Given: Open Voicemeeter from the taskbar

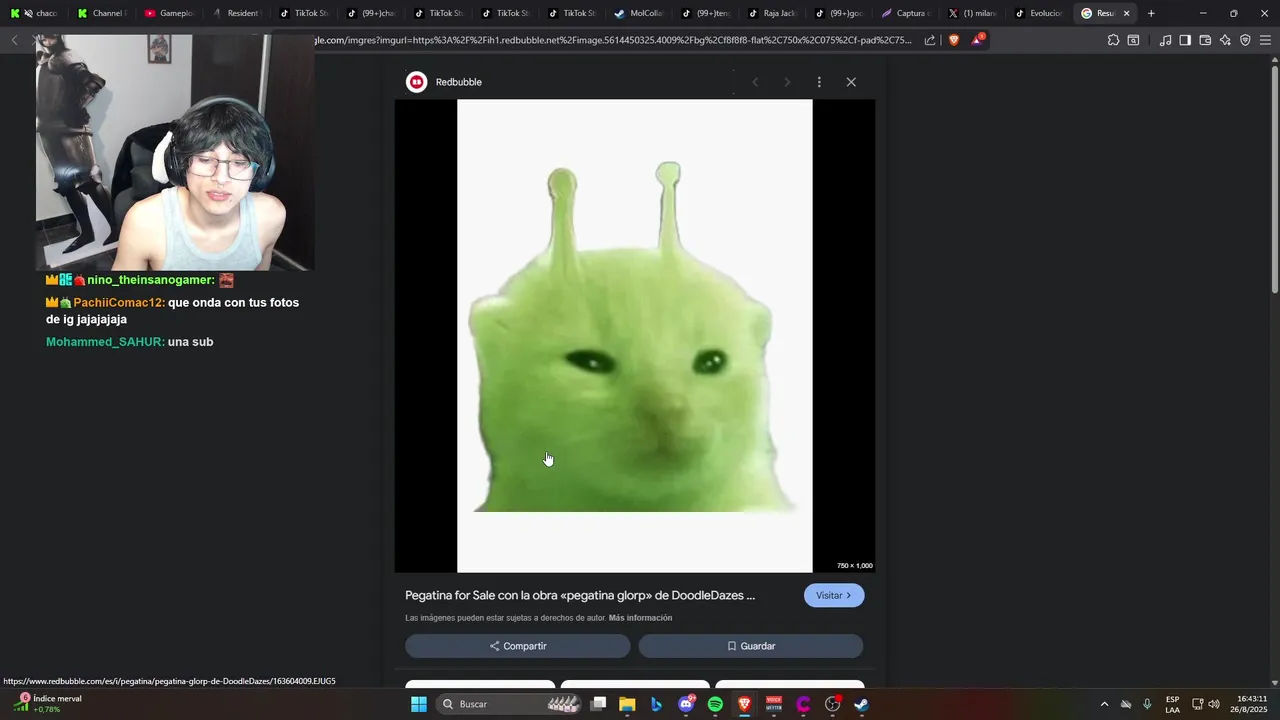Looking at the screenshot, I should pos(774,704).
